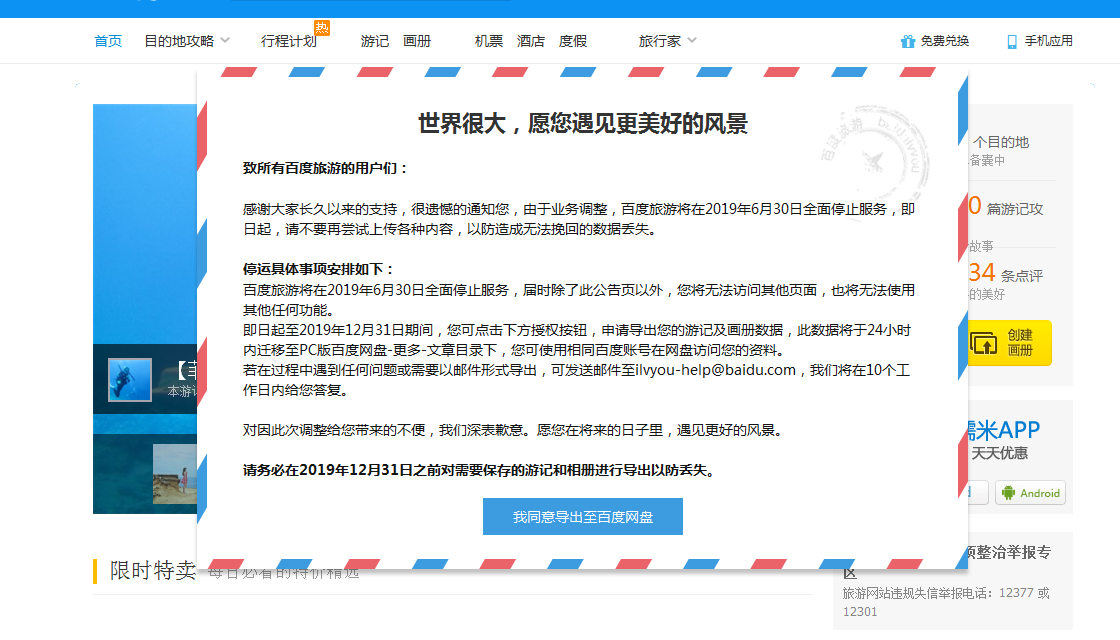Screen dimensions: 1120x640
Task: Click the Android robot icon
Action: [x=1009, y=493]
